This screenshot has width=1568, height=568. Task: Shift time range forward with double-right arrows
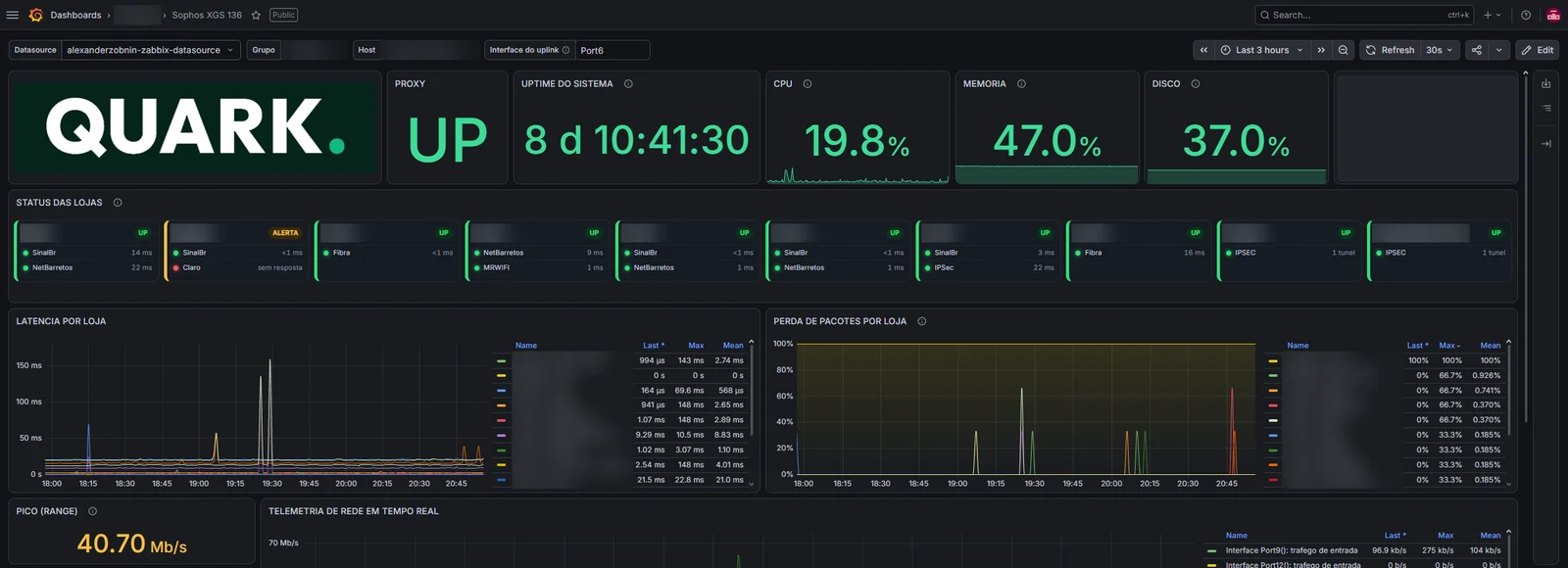tap(1321, 50)
